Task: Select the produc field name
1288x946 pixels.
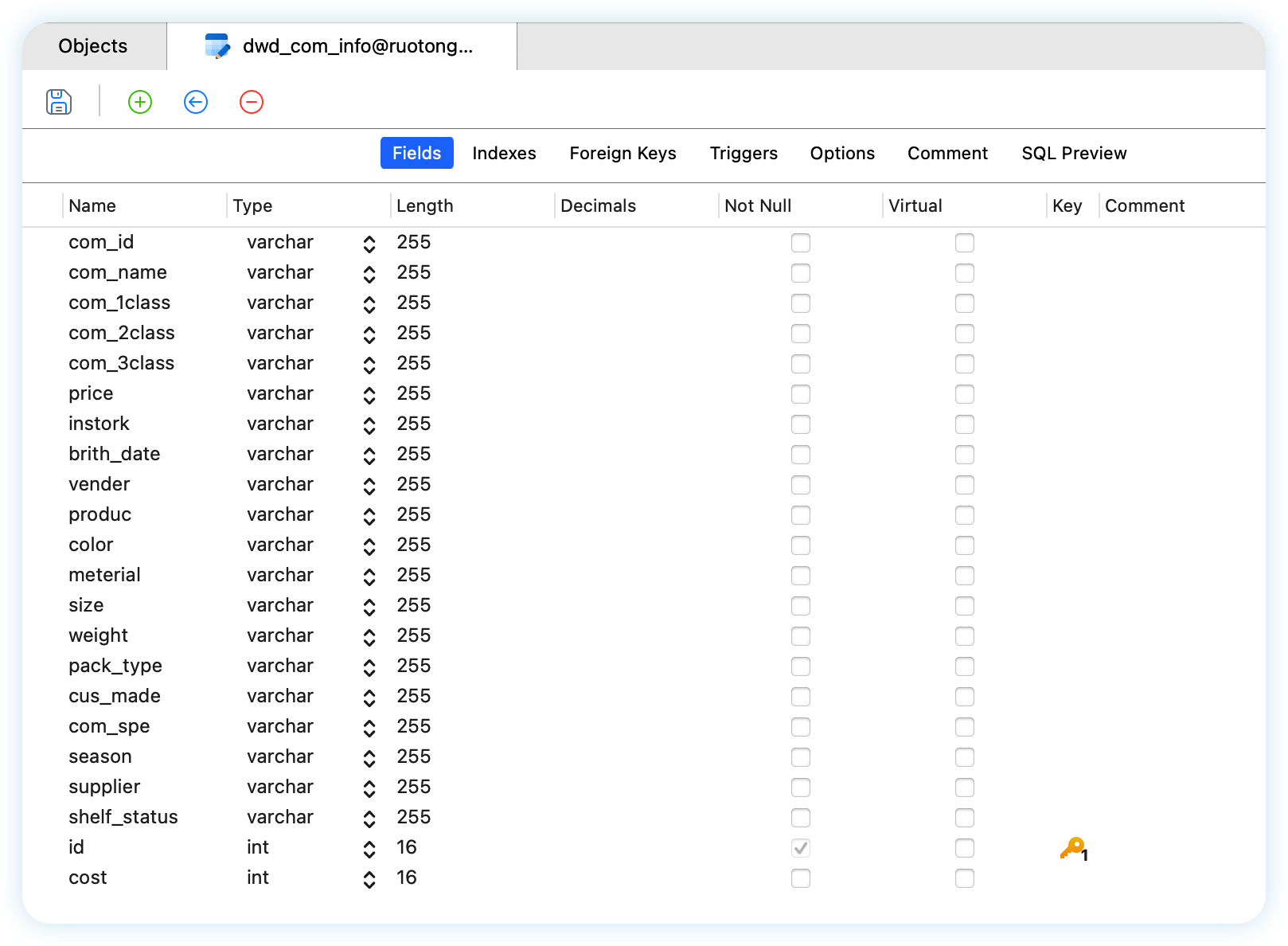Action: coord(100,514)
